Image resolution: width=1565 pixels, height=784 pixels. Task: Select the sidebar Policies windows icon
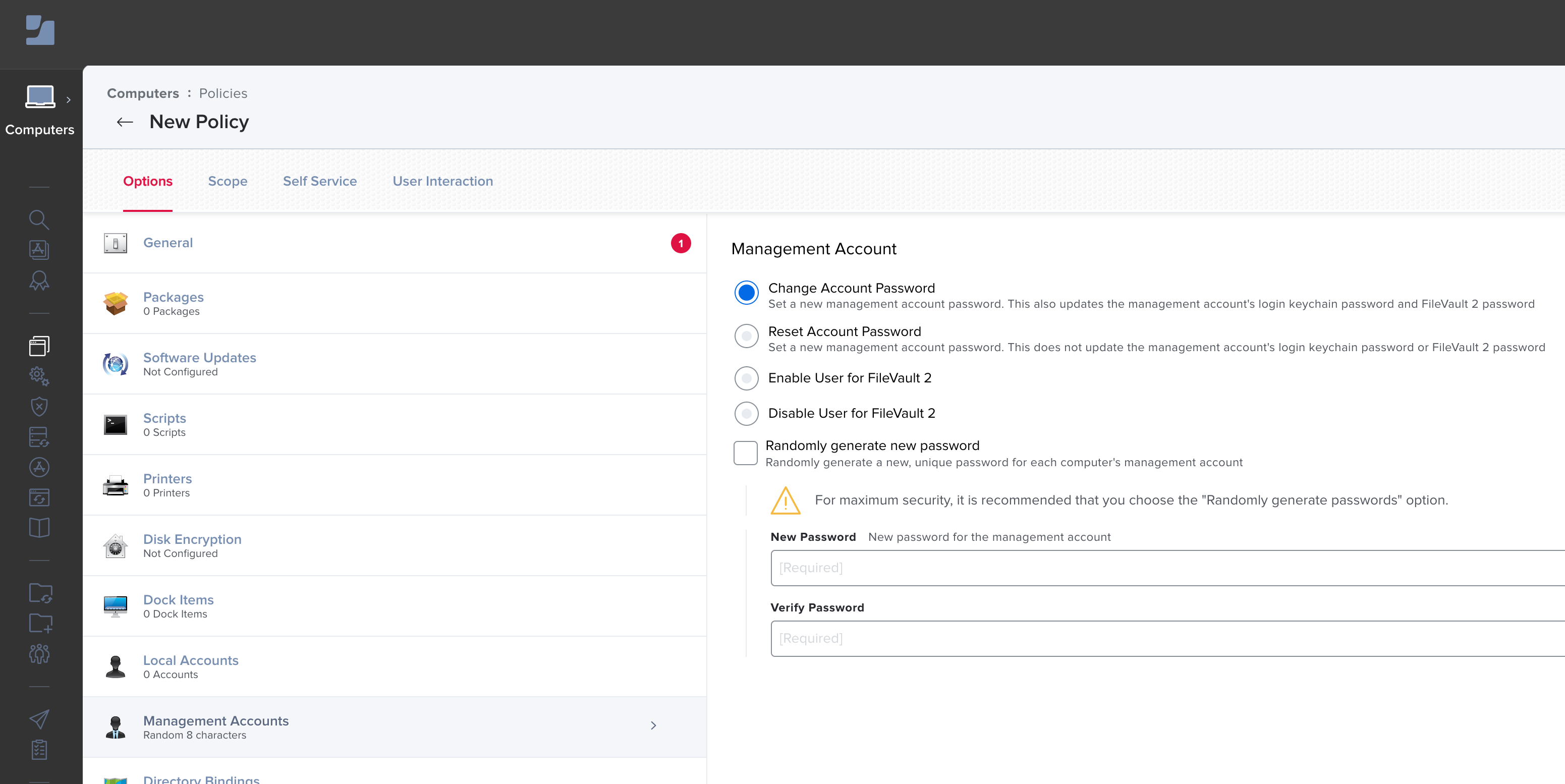pos(39,346)
